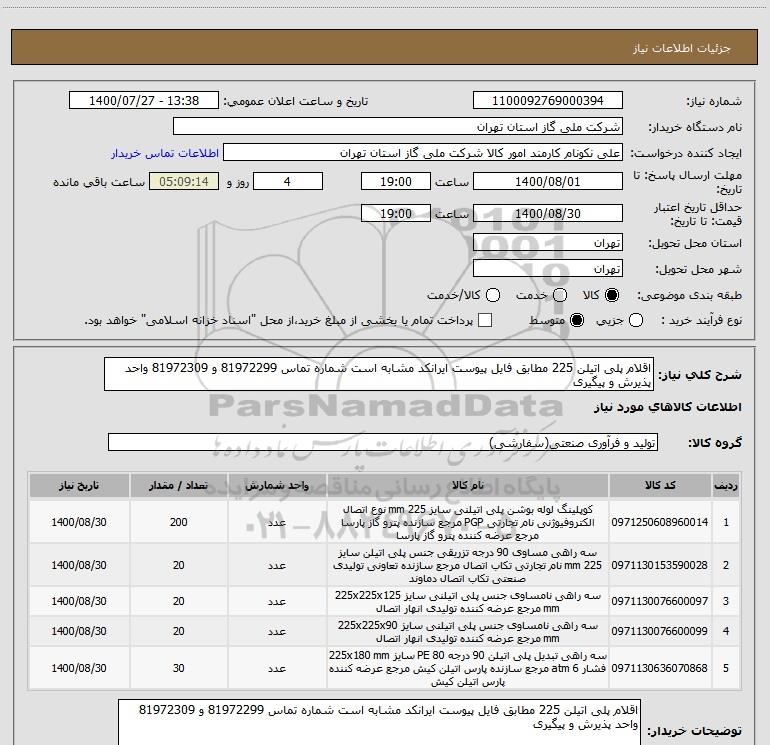770x745 pixels.
Task: Click the شرح کلی نیاز description box
Action: (x=379, y=375)
